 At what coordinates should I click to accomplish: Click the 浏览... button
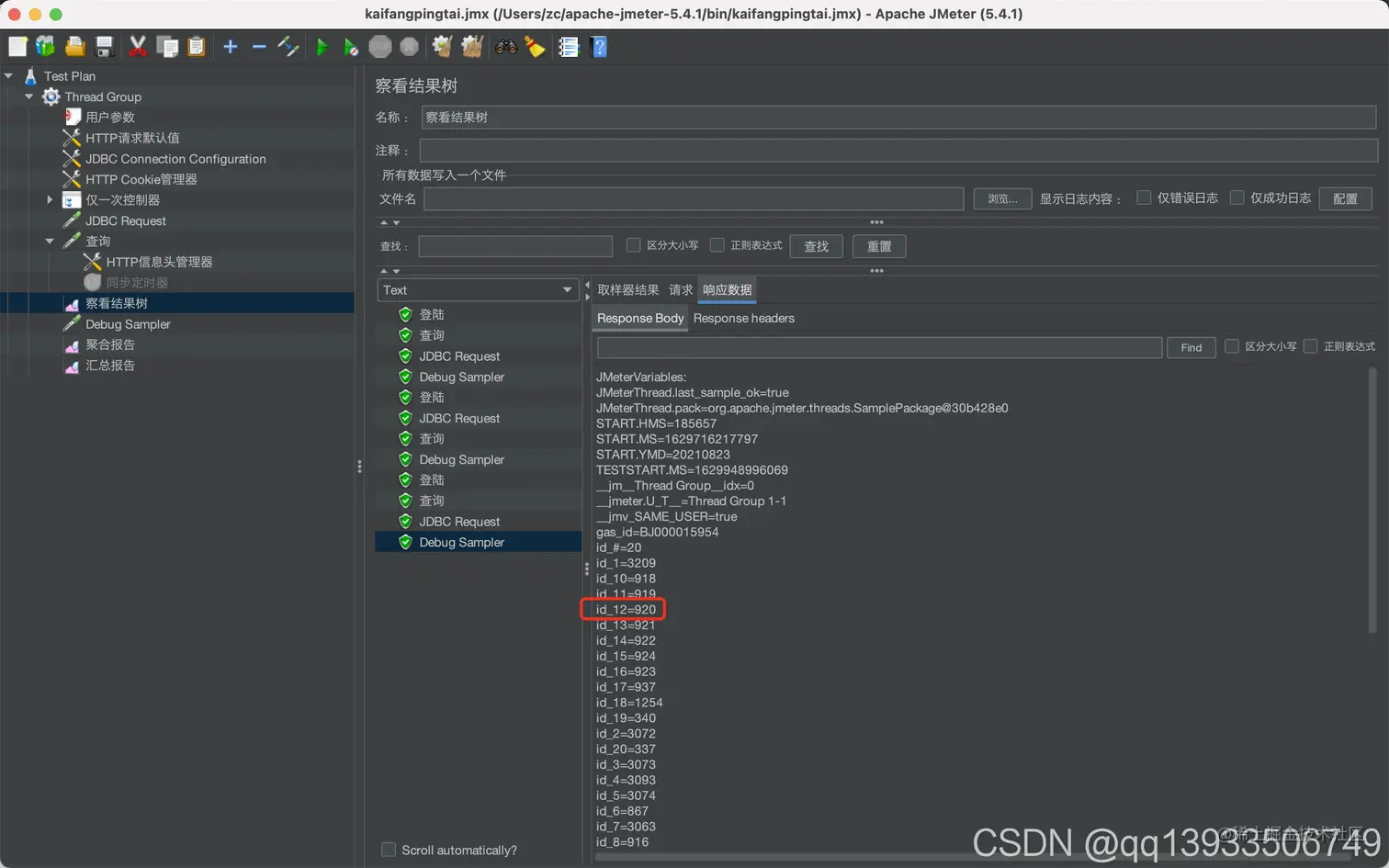[1002, 198]
